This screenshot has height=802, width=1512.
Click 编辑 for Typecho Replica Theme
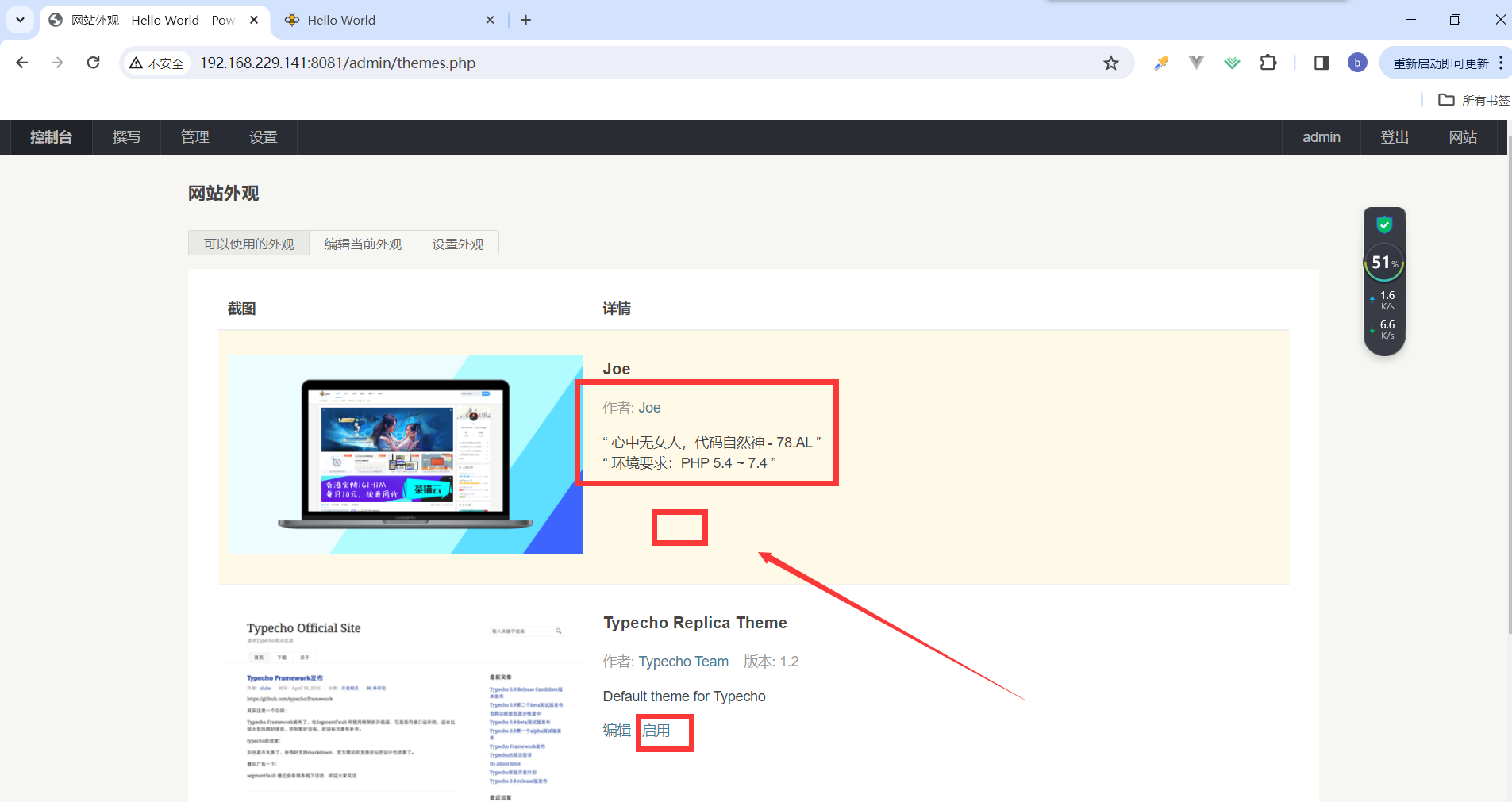tap(617, 731)
